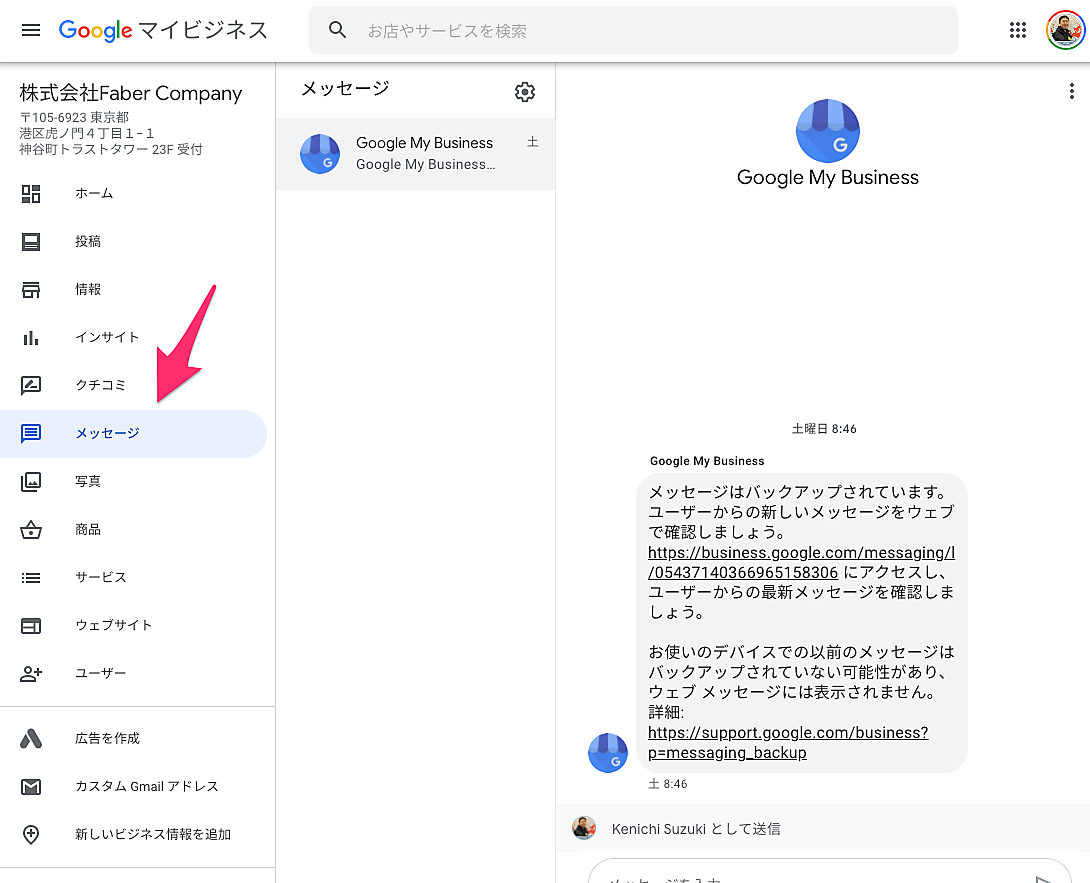Open the account profile avatar
1090x883 pixels.
[1065, 30]
